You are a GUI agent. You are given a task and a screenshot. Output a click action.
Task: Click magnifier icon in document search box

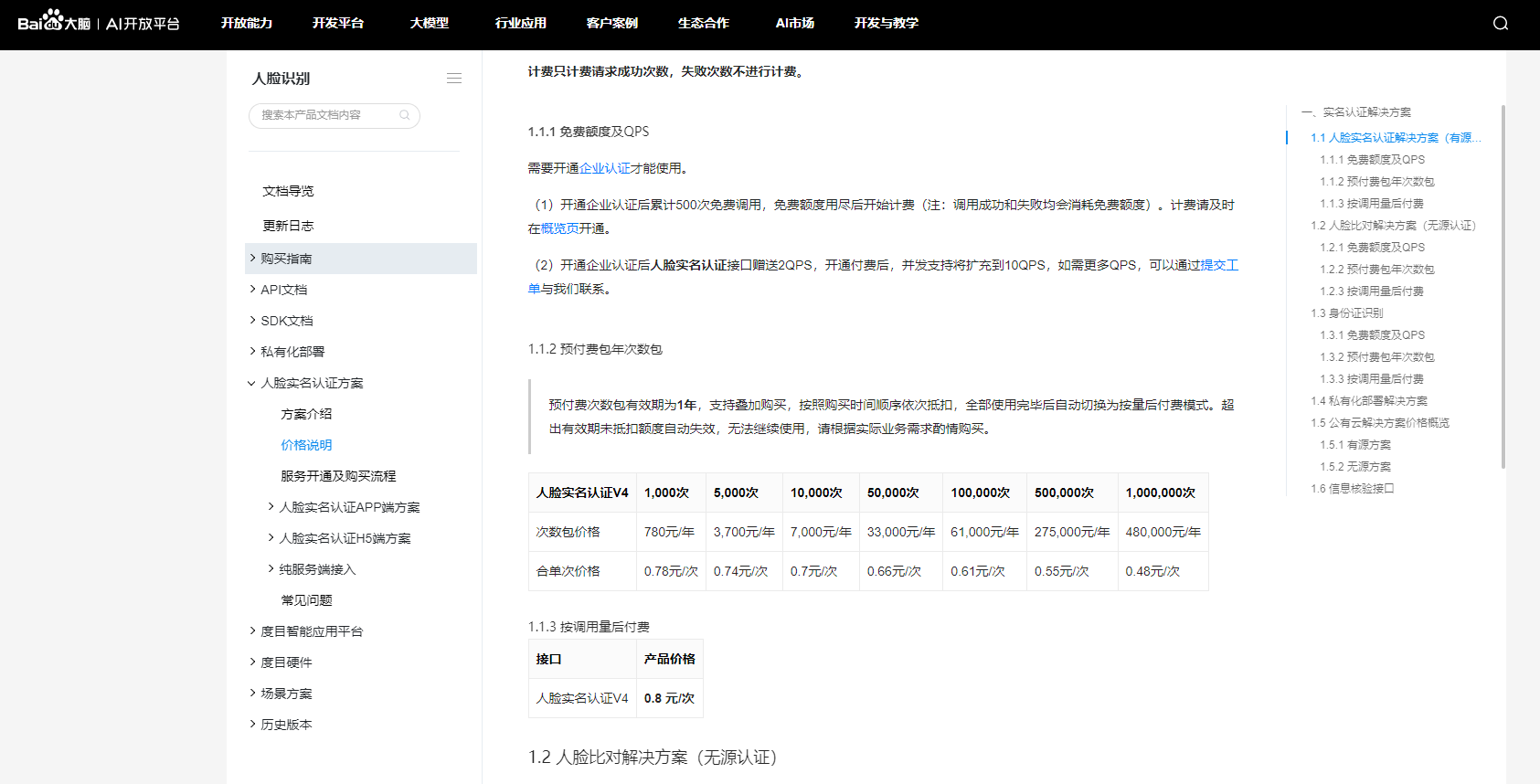(x=405, y=115)
